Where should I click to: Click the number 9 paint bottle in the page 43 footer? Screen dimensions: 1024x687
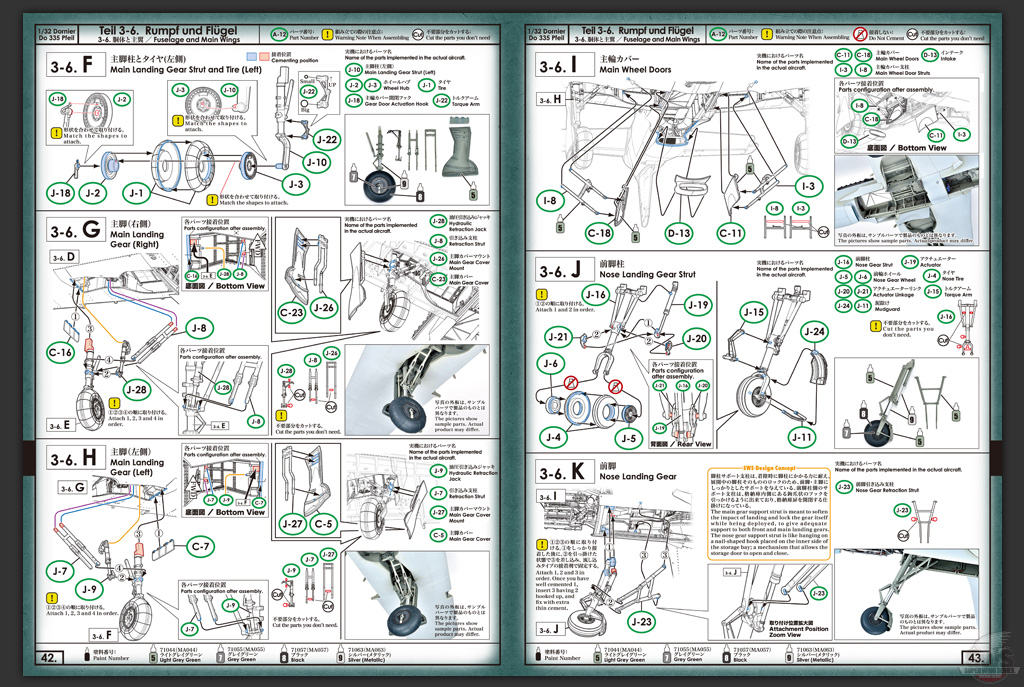pos(790,656)
